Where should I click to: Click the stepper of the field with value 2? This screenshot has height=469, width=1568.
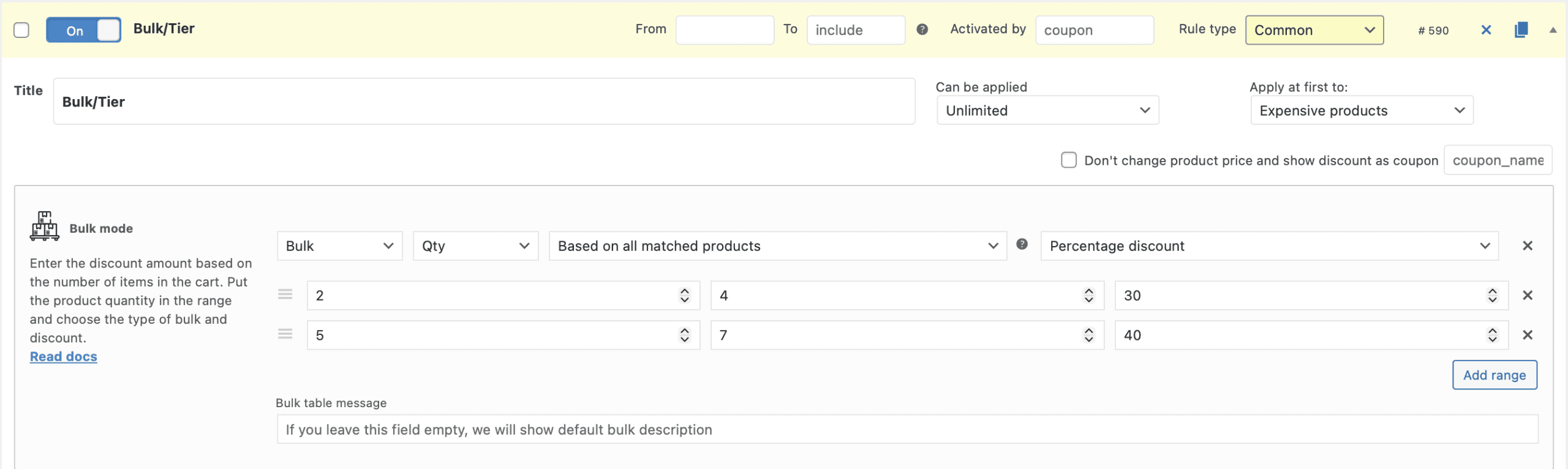pos(685,295)
